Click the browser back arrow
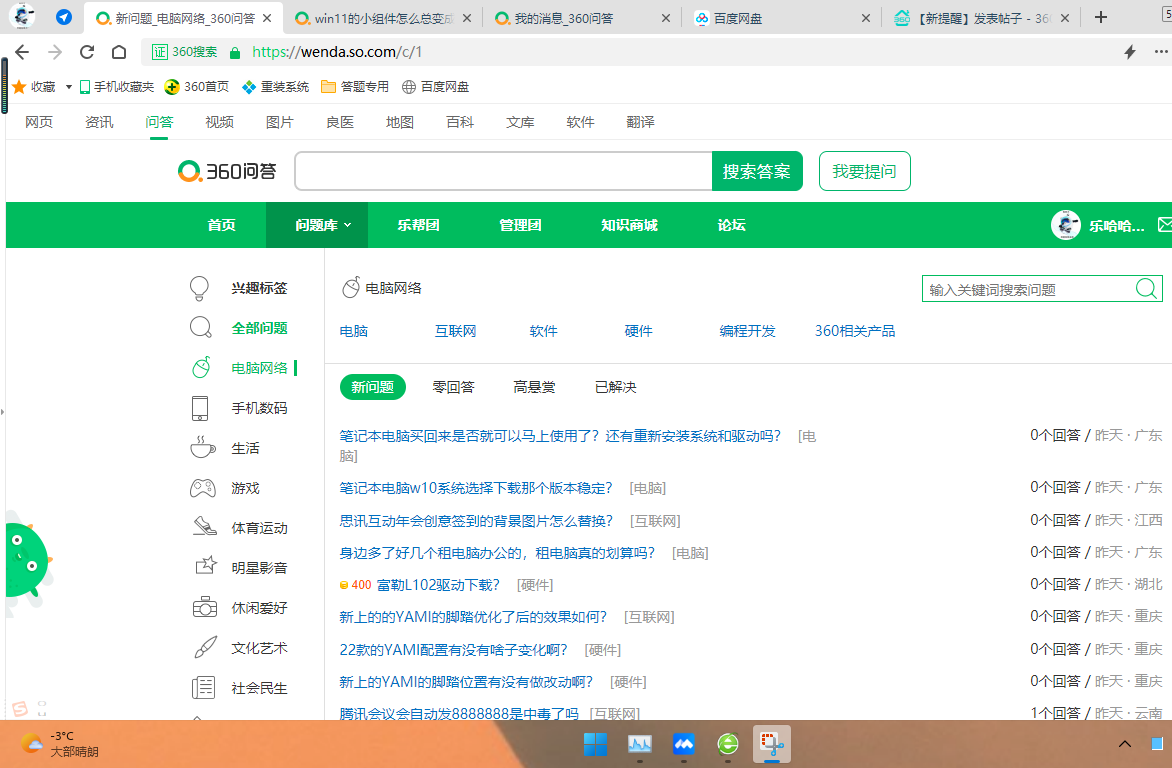The width and height of the screenshot is (1172, 768). [22, 52]
